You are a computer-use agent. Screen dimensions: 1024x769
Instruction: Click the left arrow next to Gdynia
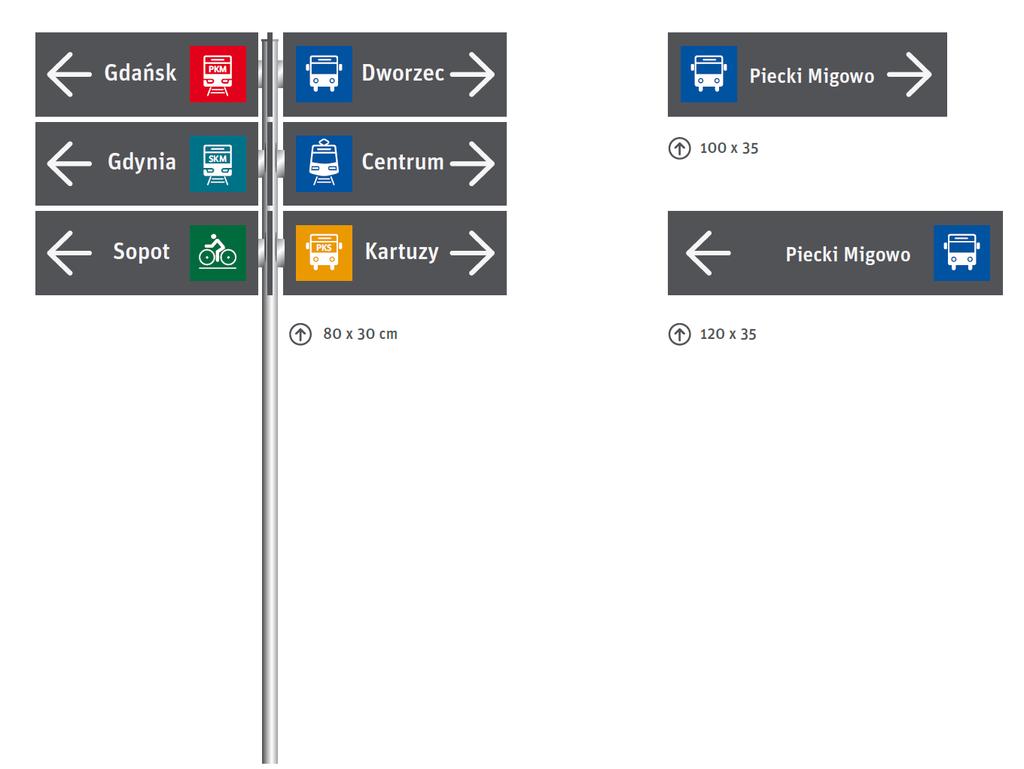point(68,164)
